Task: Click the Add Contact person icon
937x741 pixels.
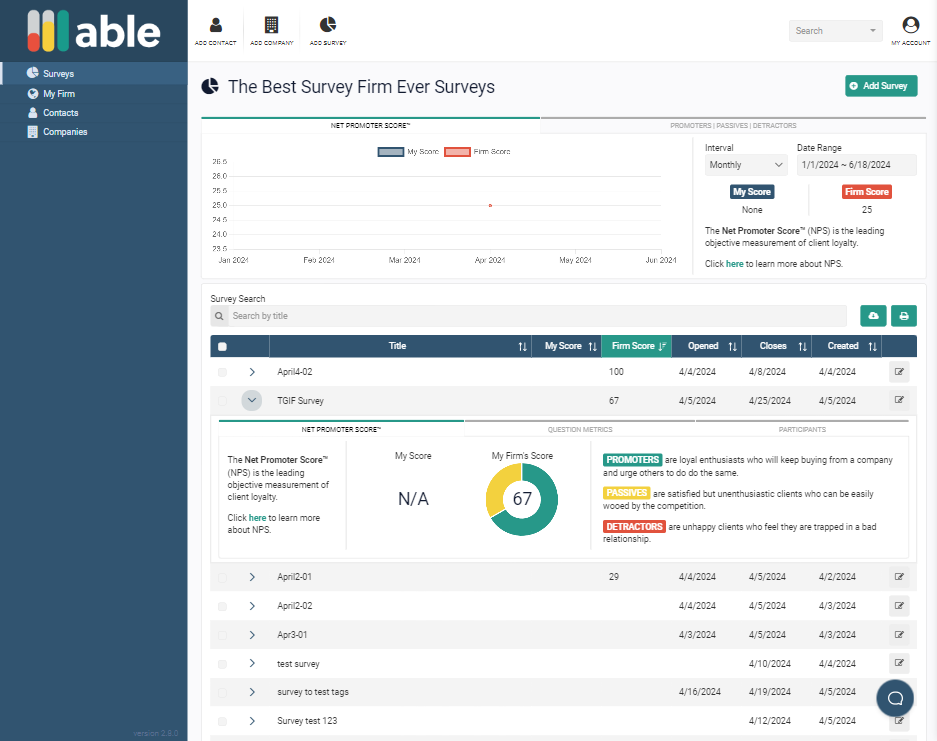Action: (x=216, y=26)
